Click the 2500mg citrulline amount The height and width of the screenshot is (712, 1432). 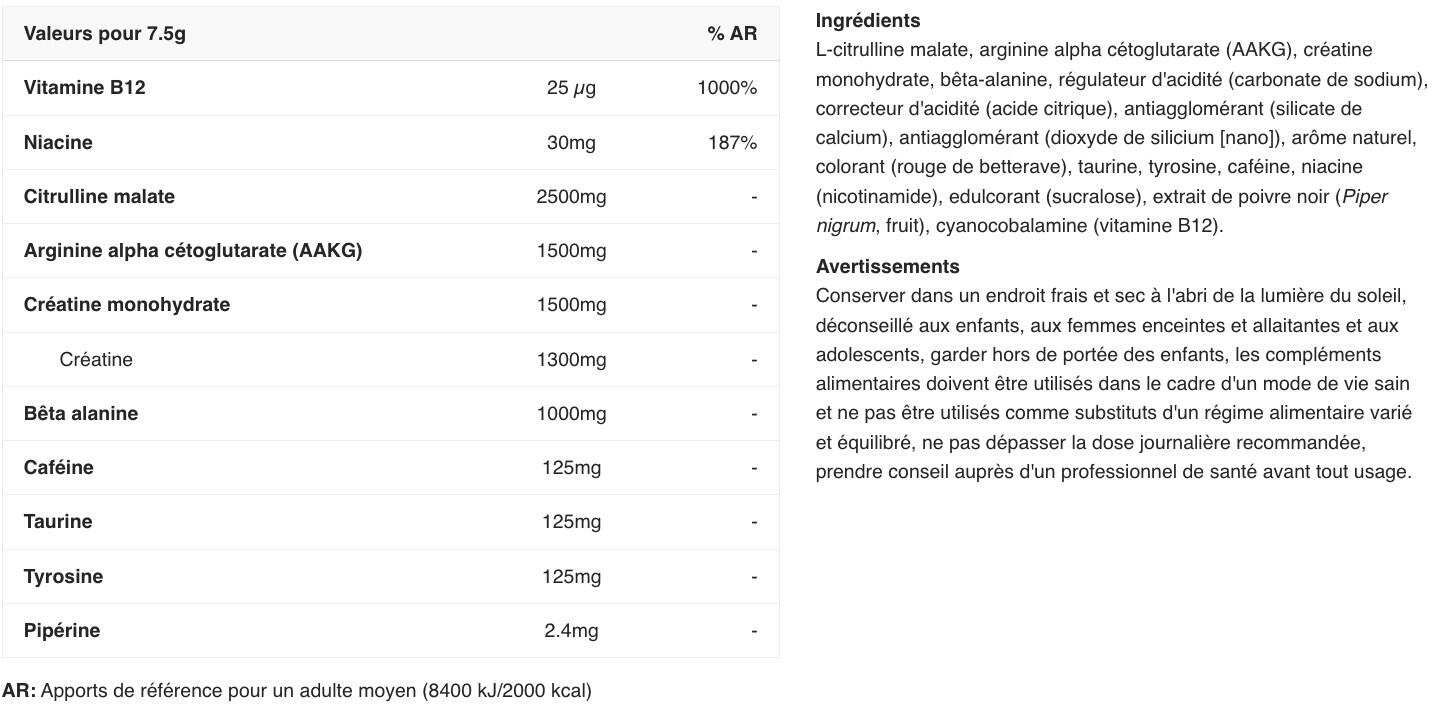(x=571, y=197)
